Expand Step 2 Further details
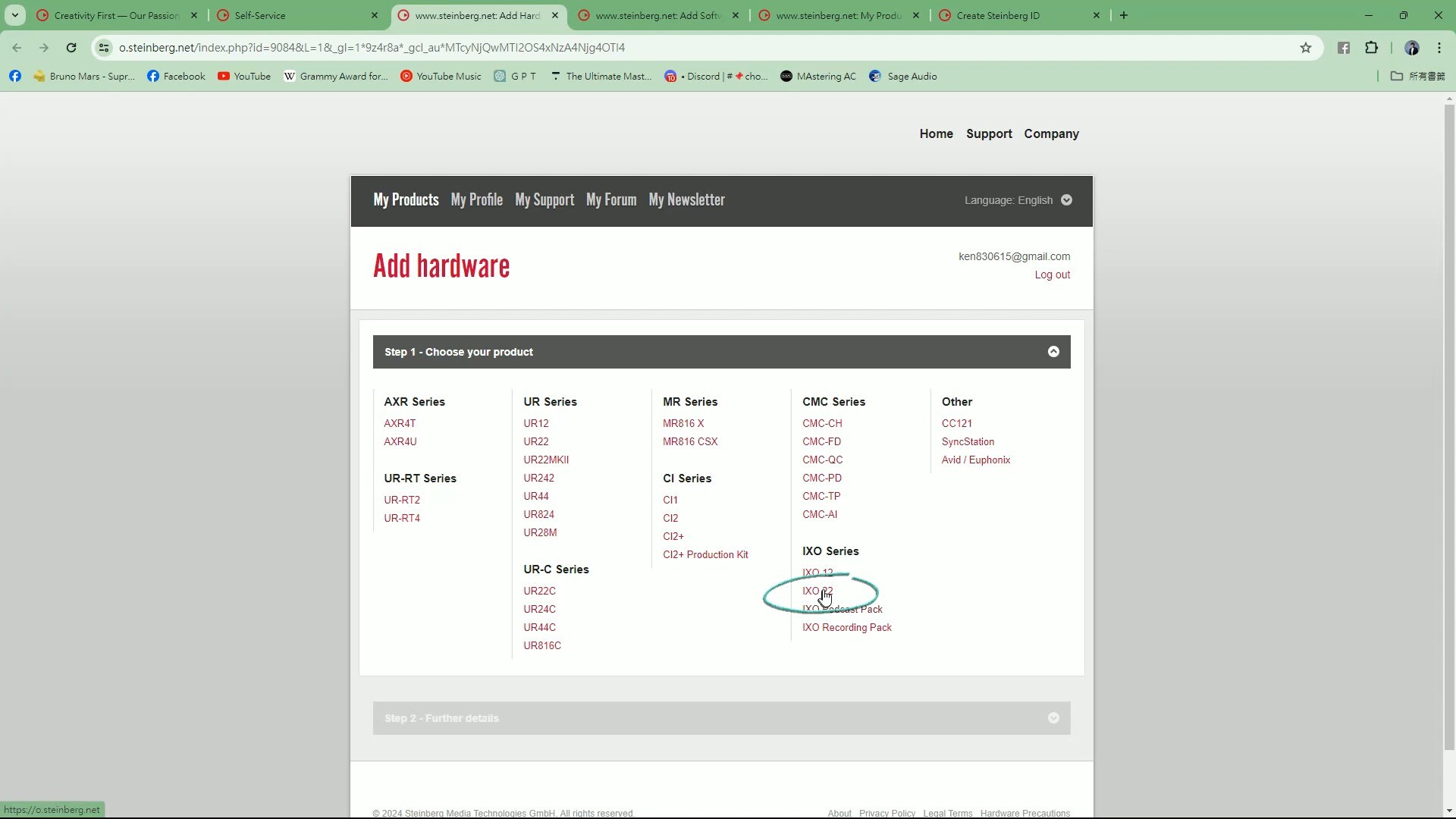This screenshot has height=819, width=1456. click(x=1053, y=718)
